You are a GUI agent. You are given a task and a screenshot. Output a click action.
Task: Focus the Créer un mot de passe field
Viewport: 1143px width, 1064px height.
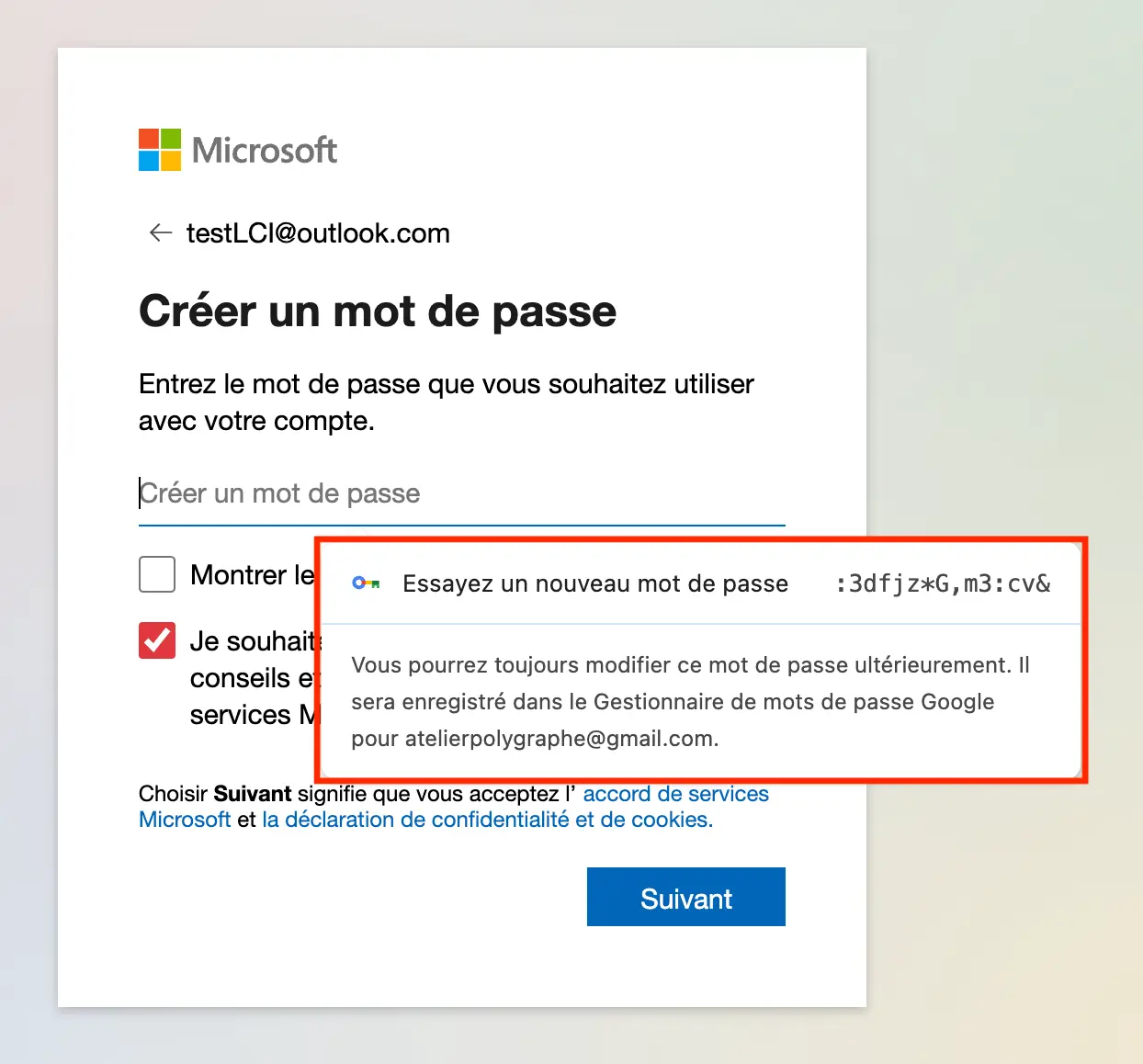point(461,494)
